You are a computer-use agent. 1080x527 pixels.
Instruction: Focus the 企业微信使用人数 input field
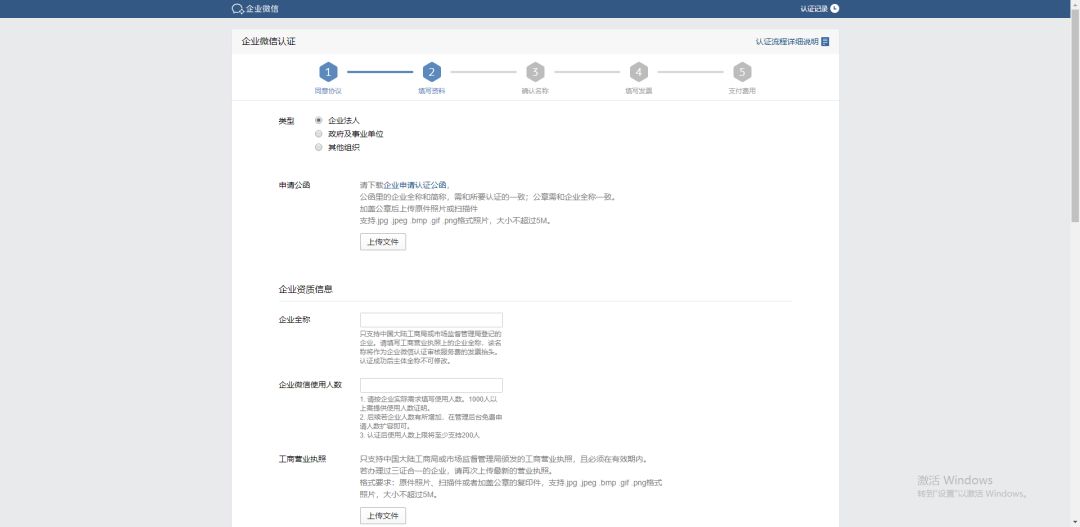click(x=431, y=385)
